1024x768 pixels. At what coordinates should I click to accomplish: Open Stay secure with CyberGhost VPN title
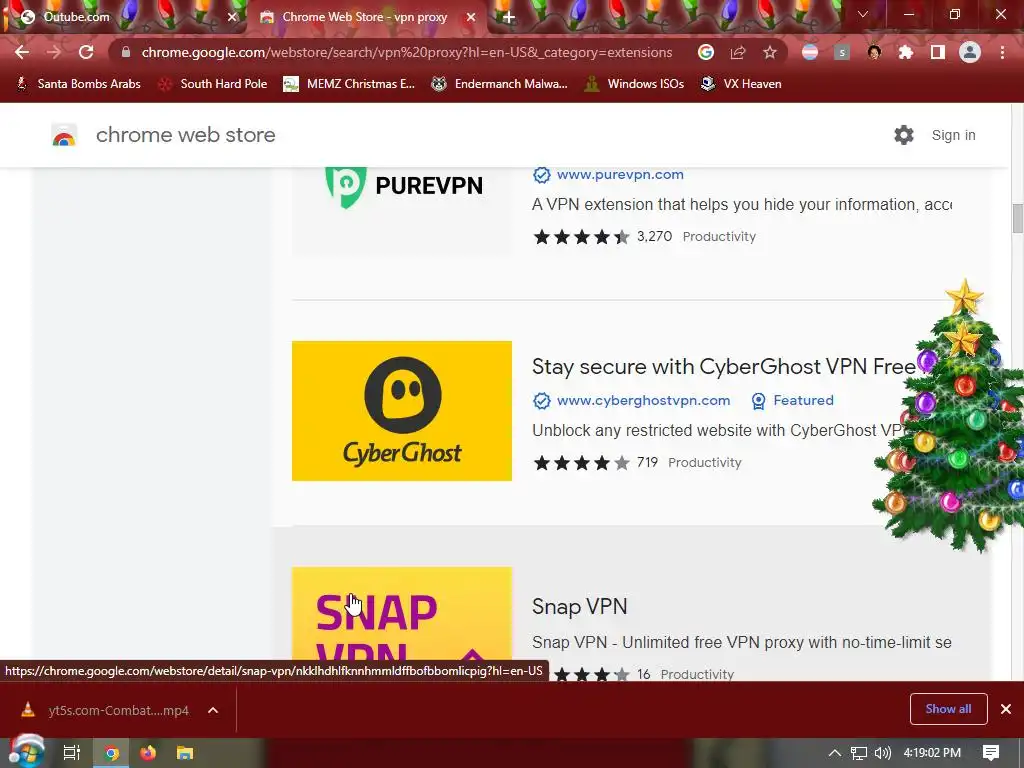pyautogui.click(x=724, y=366)
